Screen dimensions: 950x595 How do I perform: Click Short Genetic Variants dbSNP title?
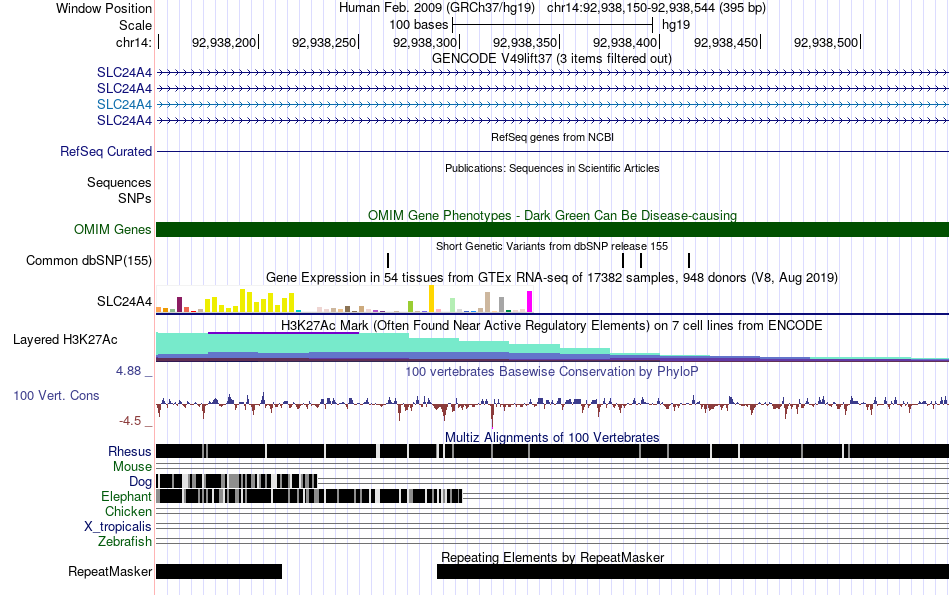(552, 247)
